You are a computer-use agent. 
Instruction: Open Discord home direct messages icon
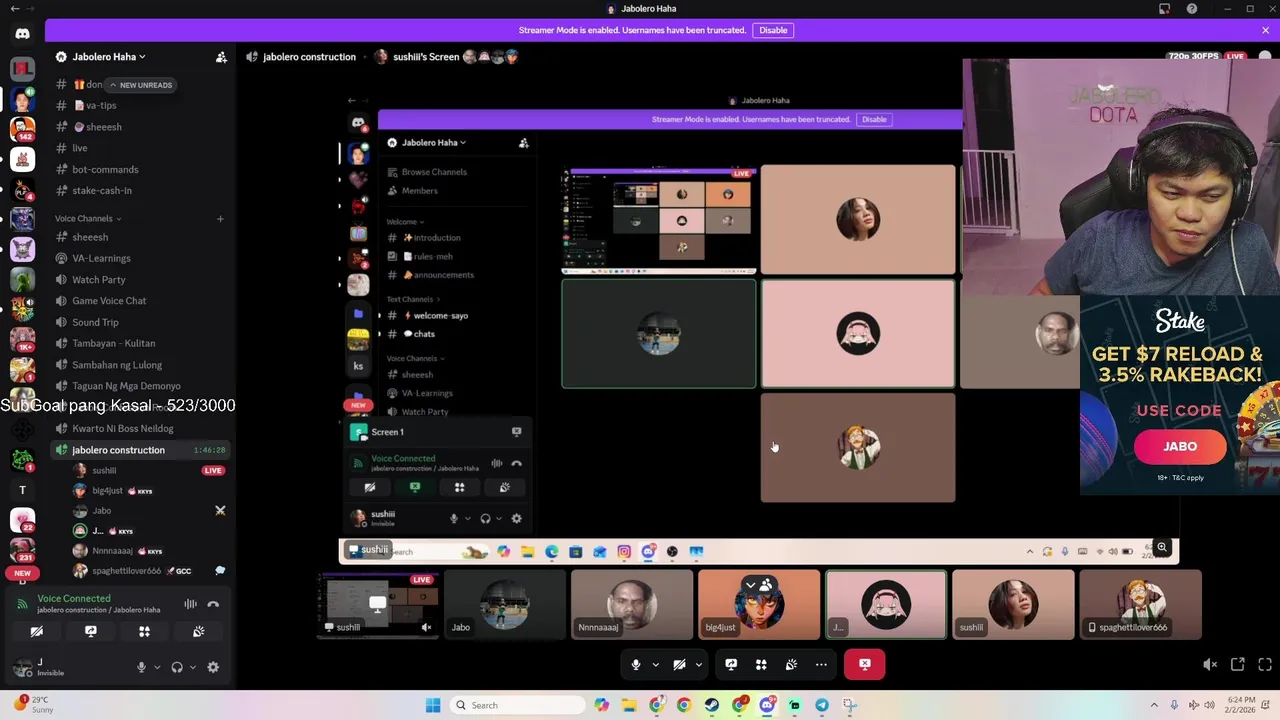click(22, 33)
